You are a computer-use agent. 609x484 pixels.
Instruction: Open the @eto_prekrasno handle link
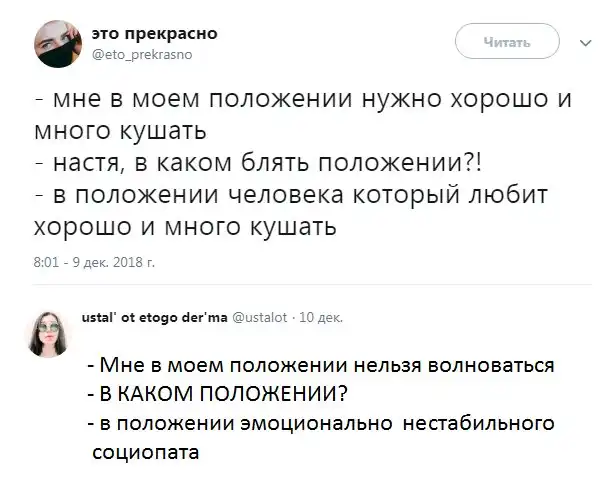point(140,55)
